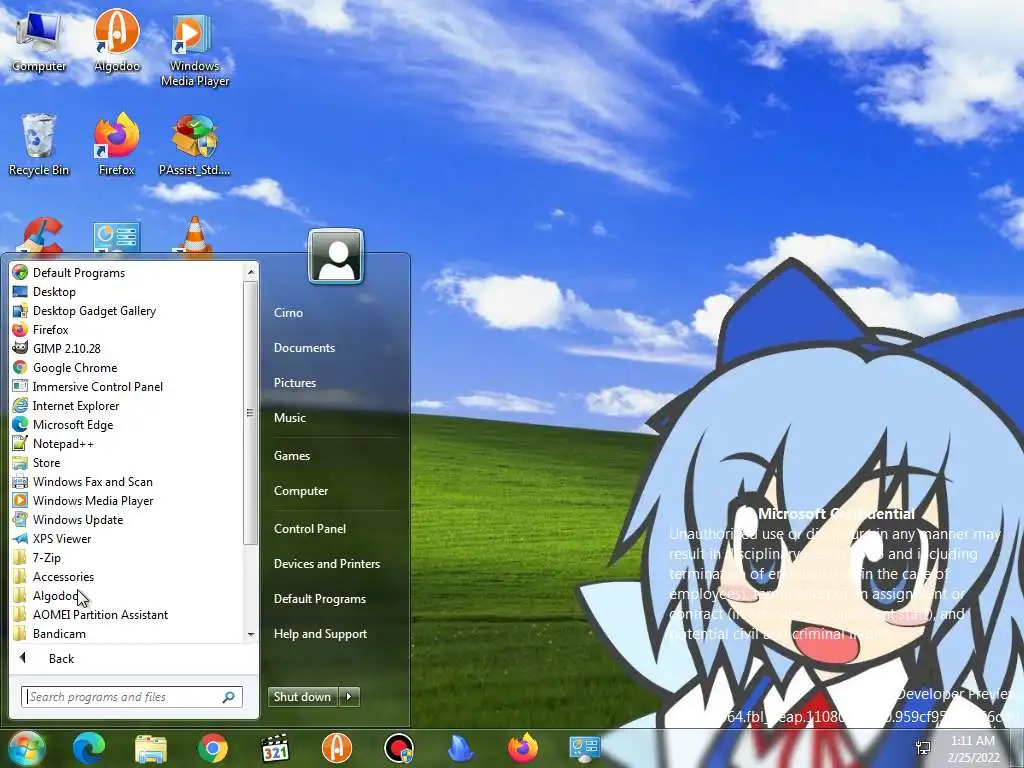Screen dimensions: 1024x768
Task: Open Control Panel from Start menu
Action: tap(310, 528)
